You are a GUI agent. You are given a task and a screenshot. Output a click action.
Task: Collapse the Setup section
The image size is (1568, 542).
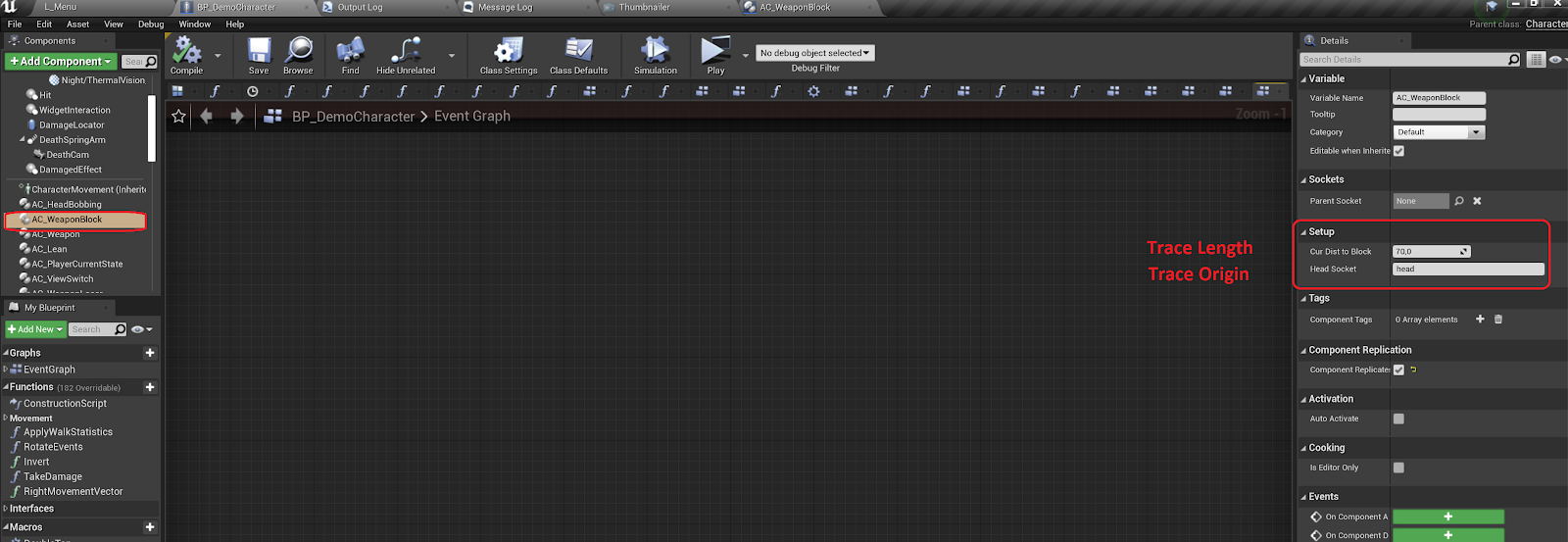pos(1303,232)
